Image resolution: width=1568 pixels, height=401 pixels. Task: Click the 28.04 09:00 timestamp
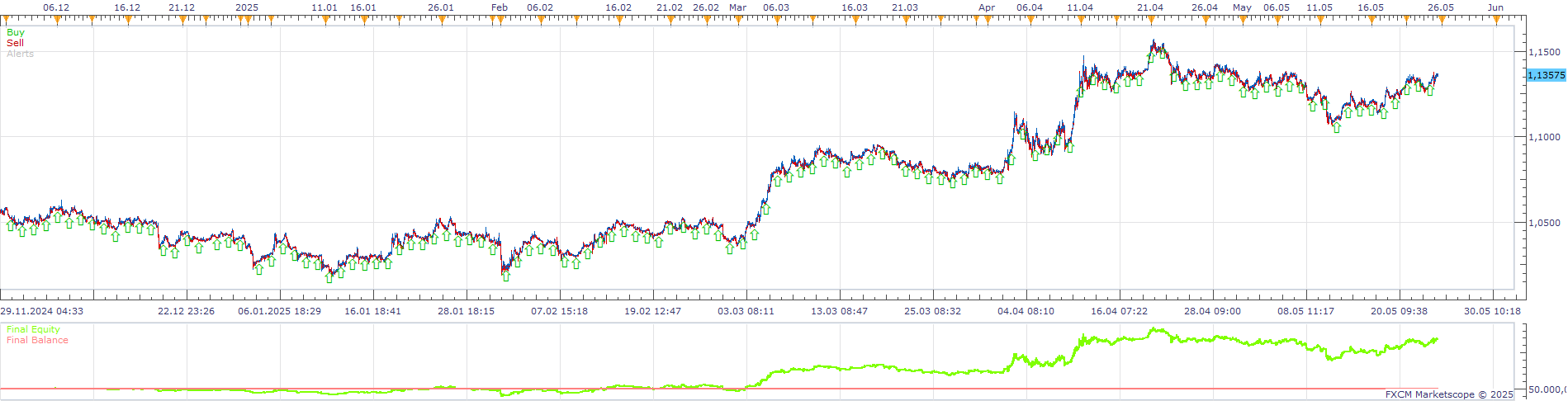pos(1213,311)
